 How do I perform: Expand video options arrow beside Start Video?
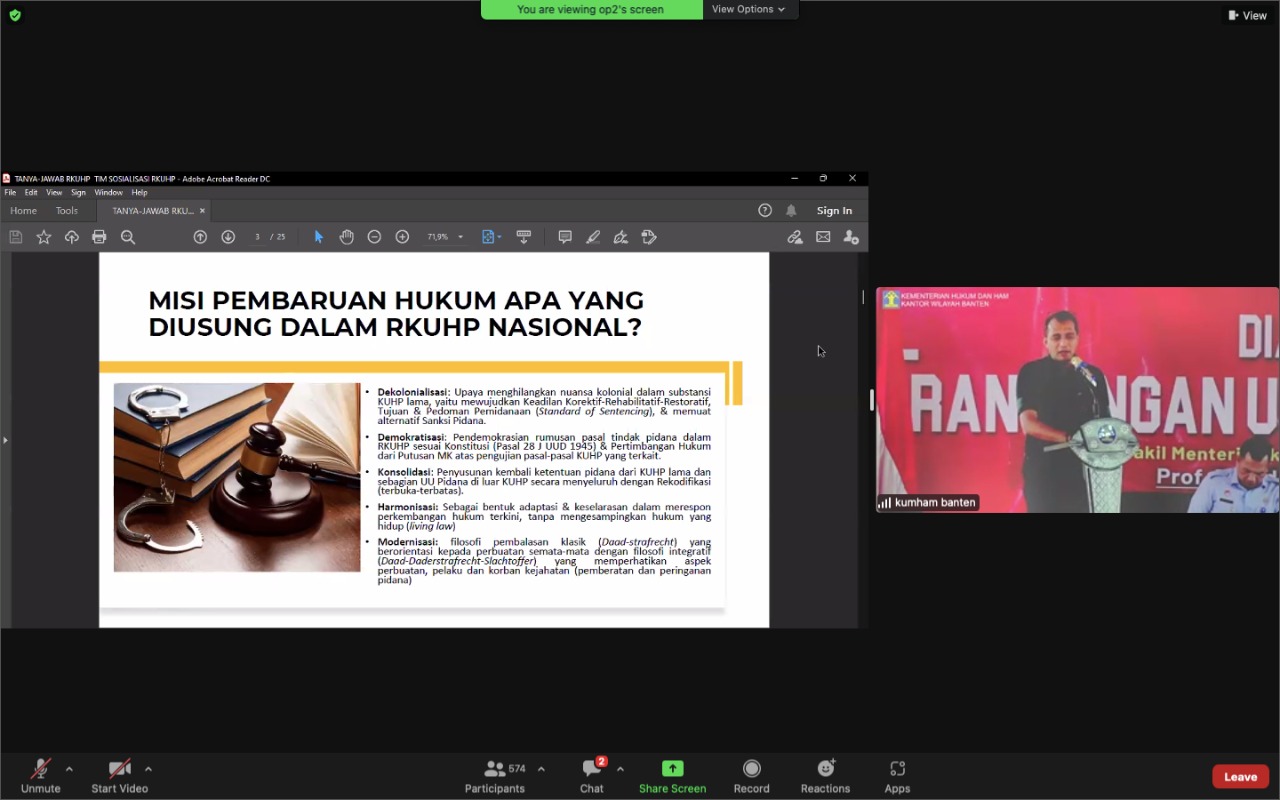(x=148, y=769)
